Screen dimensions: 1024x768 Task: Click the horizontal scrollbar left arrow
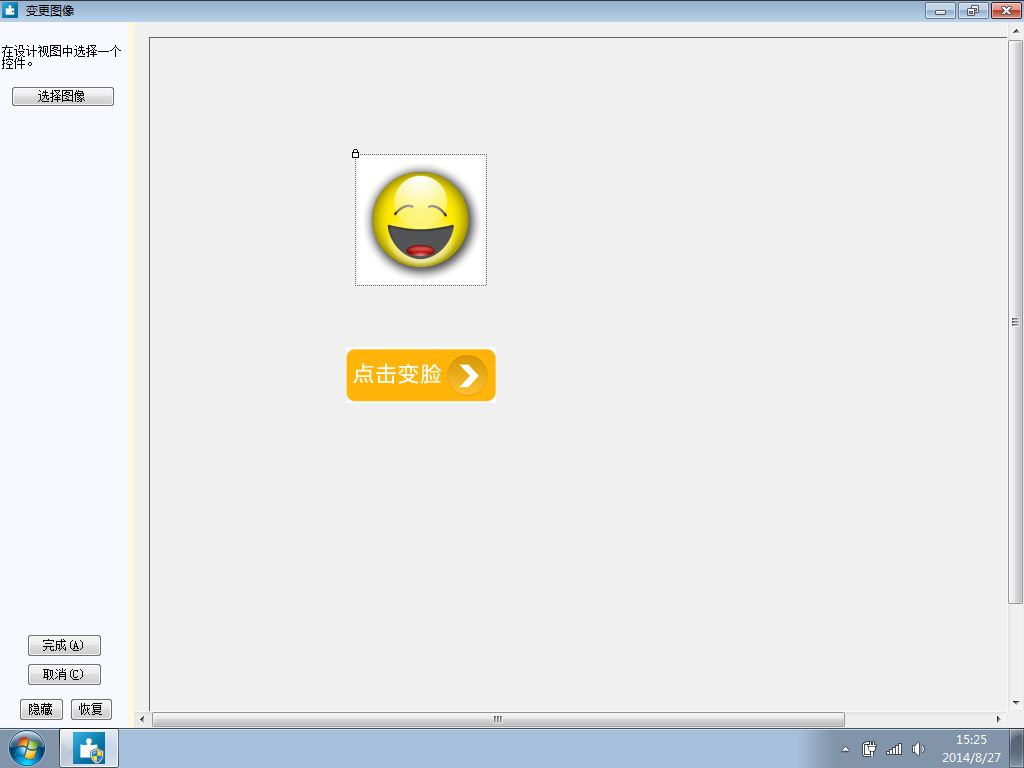[x=142, y=719]
